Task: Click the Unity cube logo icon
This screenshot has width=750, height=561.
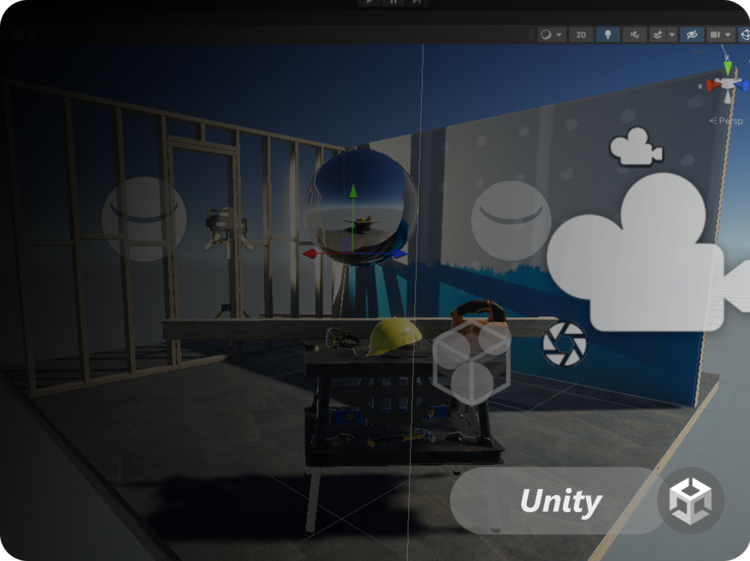Action: pos(691,500)
